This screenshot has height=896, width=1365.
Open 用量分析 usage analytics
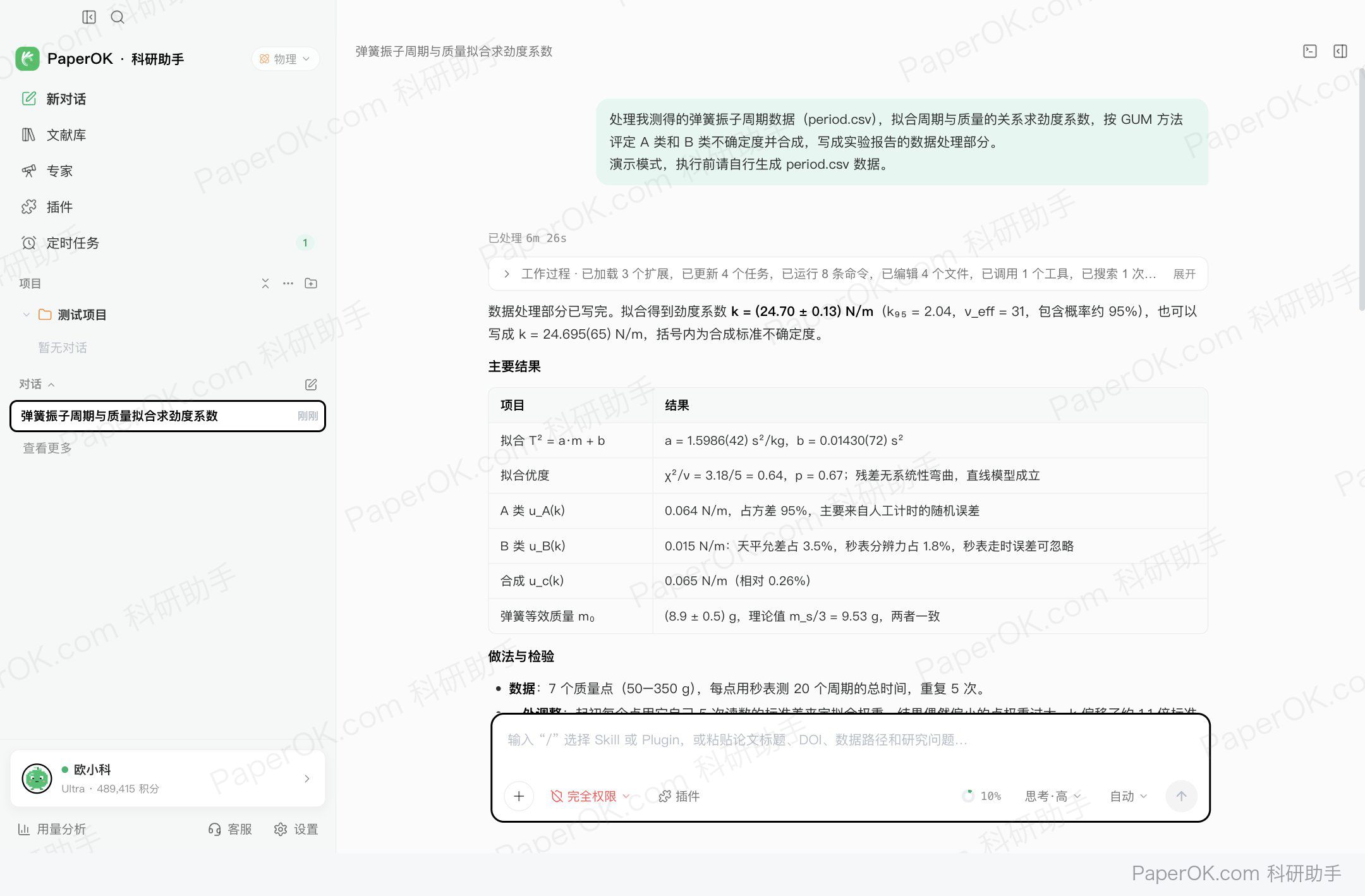coord(52,829)
